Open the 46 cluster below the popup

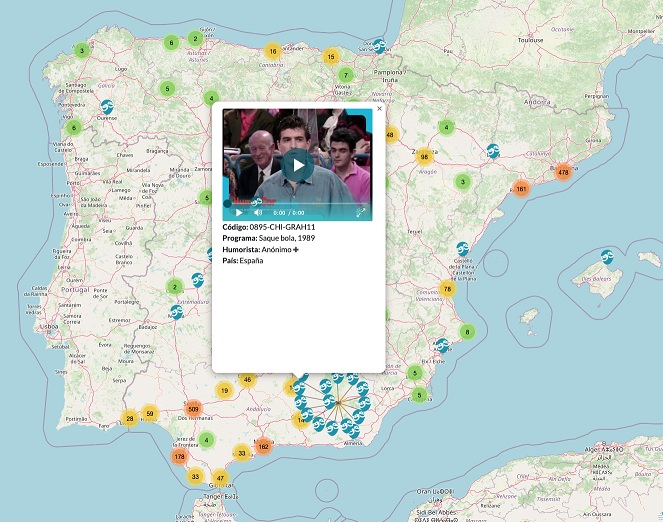tap(247, 379)
